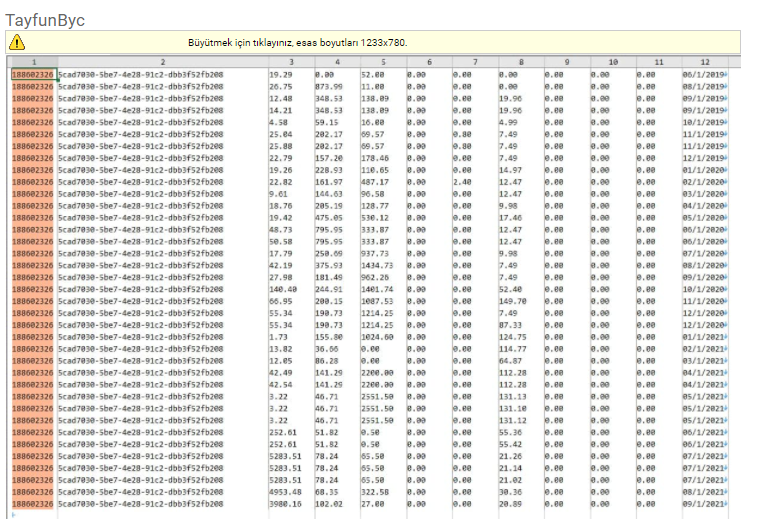This screenshot has width=762, height=526.
Task: Click cell with value 17.46
Action: 510,218
